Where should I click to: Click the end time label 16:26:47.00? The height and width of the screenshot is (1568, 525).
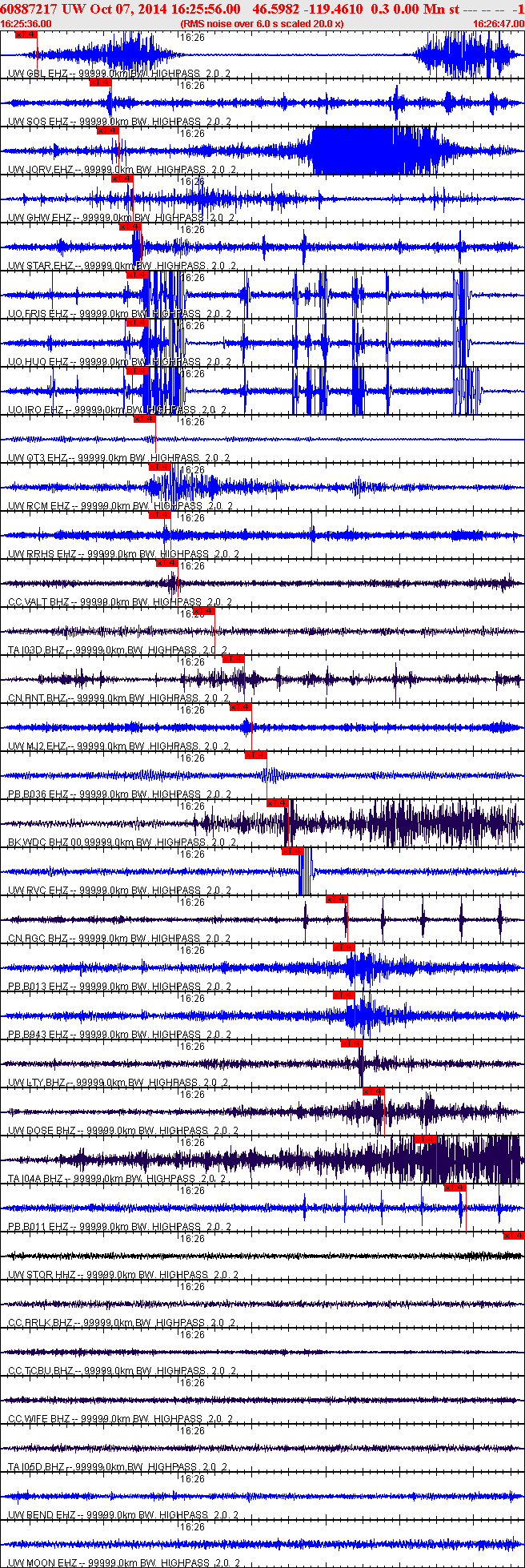coord(498,24)
